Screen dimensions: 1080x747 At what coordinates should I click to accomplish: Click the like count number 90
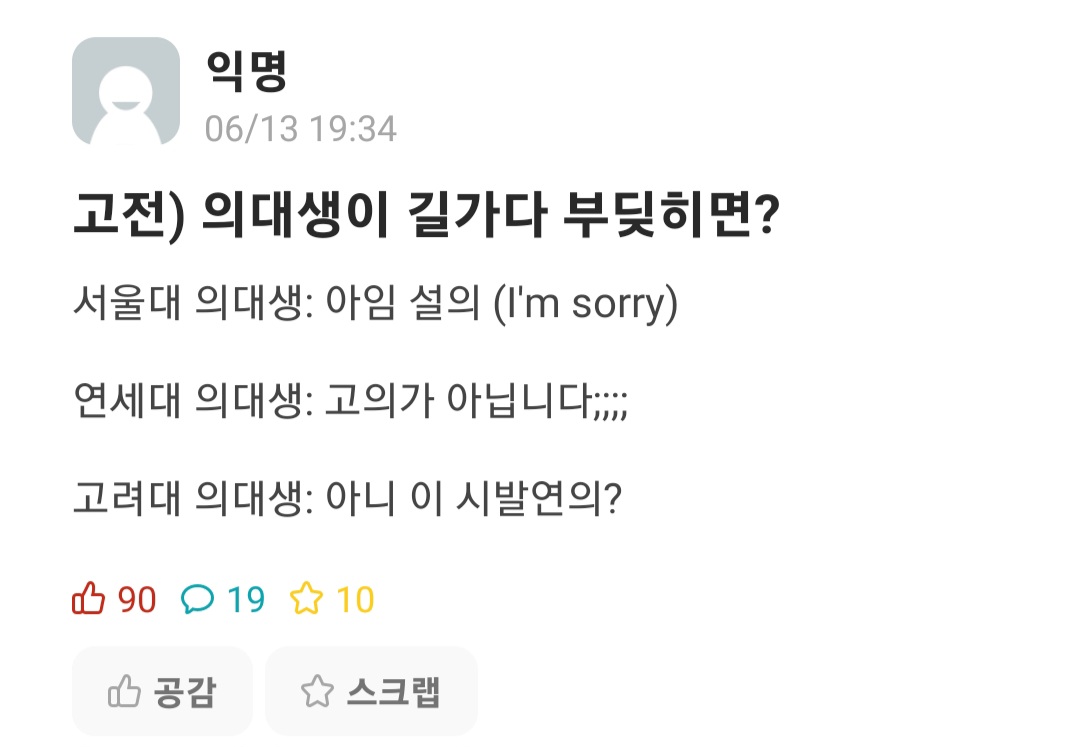137,599
